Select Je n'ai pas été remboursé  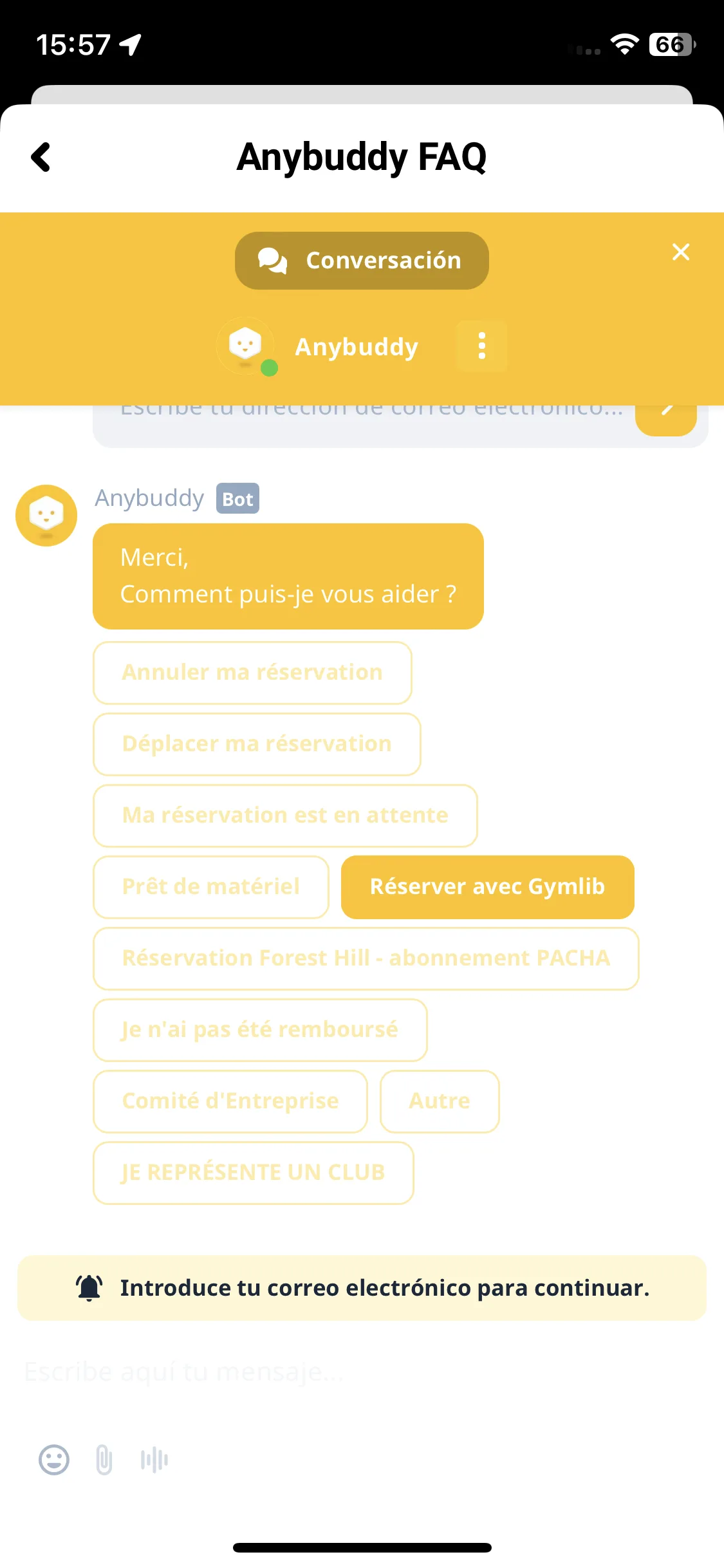pyautogui.click(x=260, y=1030)
